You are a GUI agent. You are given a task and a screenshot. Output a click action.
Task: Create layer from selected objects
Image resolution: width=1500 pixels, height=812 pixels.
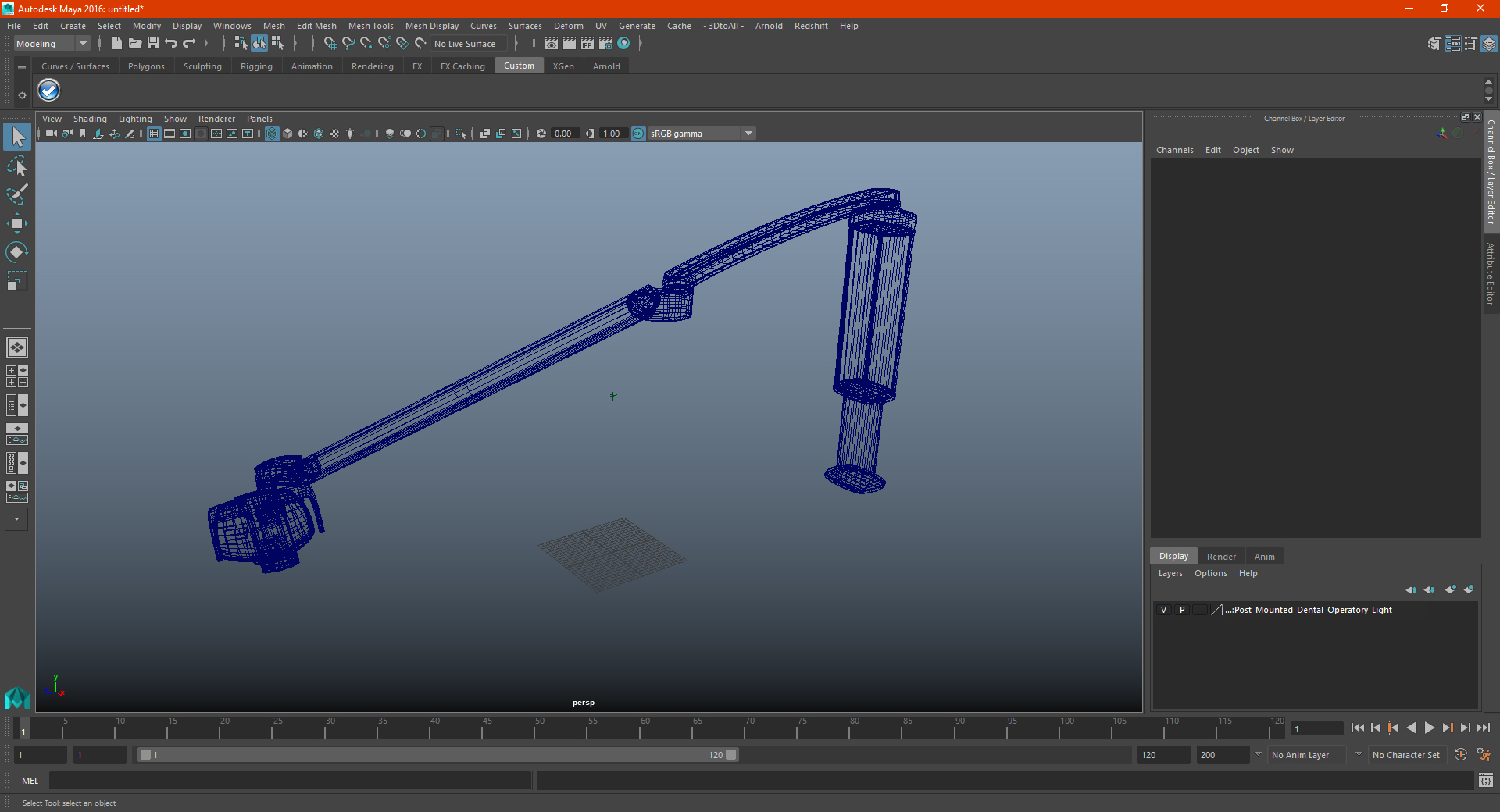click(x=1469, y=589)
